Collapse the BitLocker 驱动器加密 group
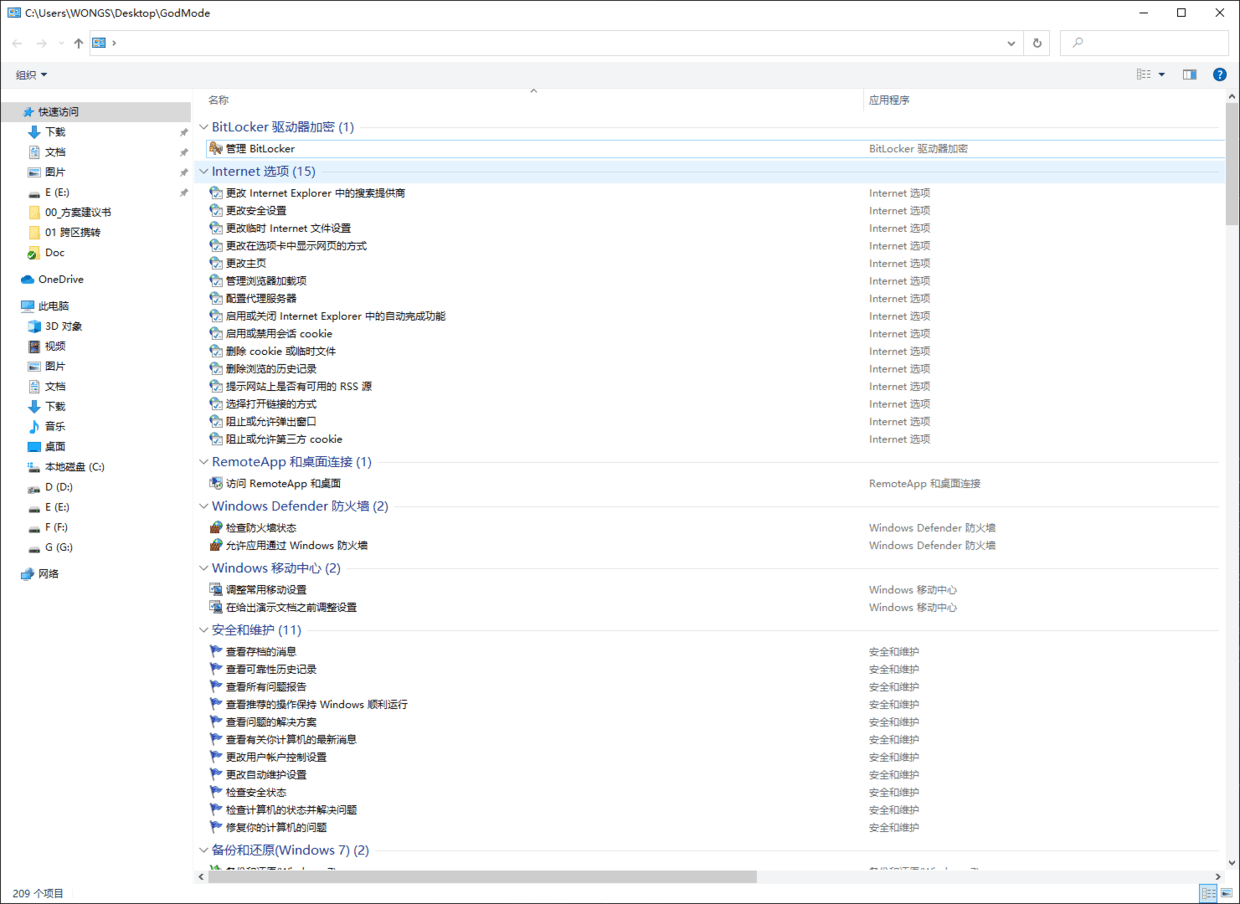1240x904 pixels. tap(204, 127)
